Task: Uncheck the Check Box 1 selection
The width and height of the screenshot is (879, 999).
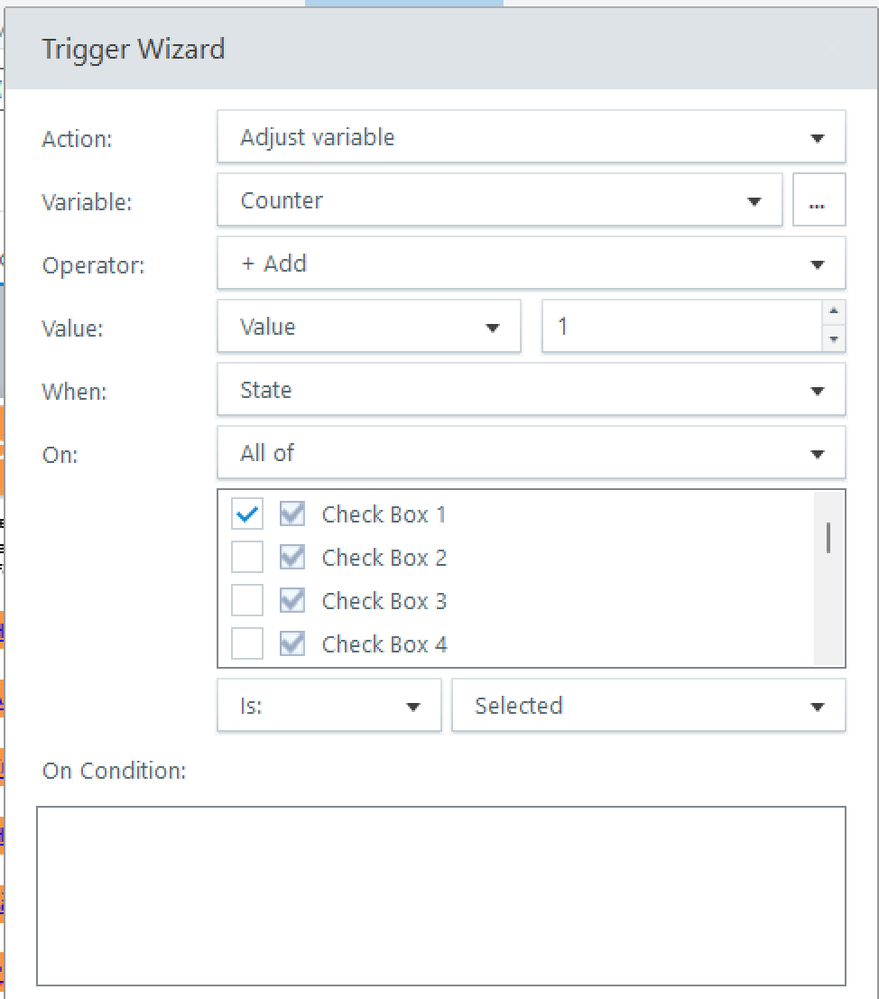Action: [x=247, y=515]
